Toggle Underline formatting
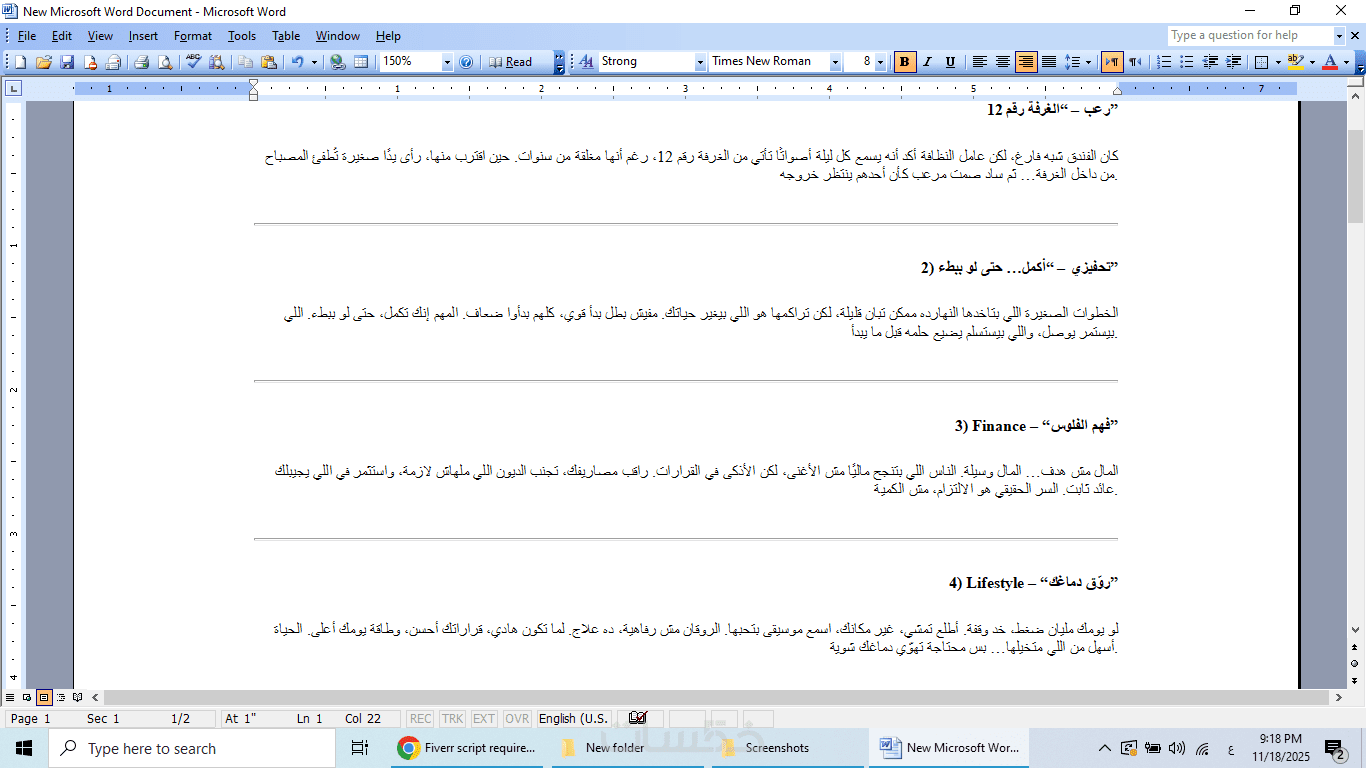Viewport: 1366px width, 768px height. click(x=950, y=62)
